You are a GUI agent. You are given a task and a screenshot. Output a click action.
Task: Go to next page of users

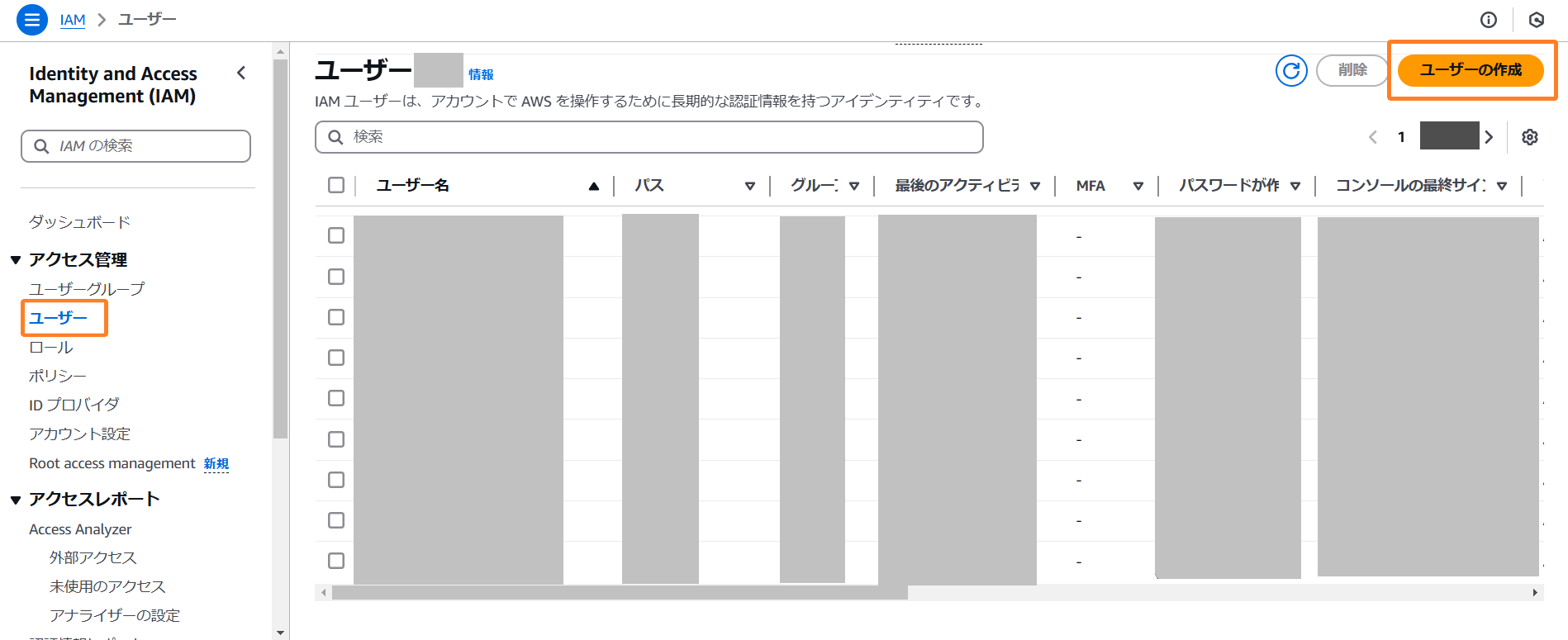click(x=1488, y=137)
